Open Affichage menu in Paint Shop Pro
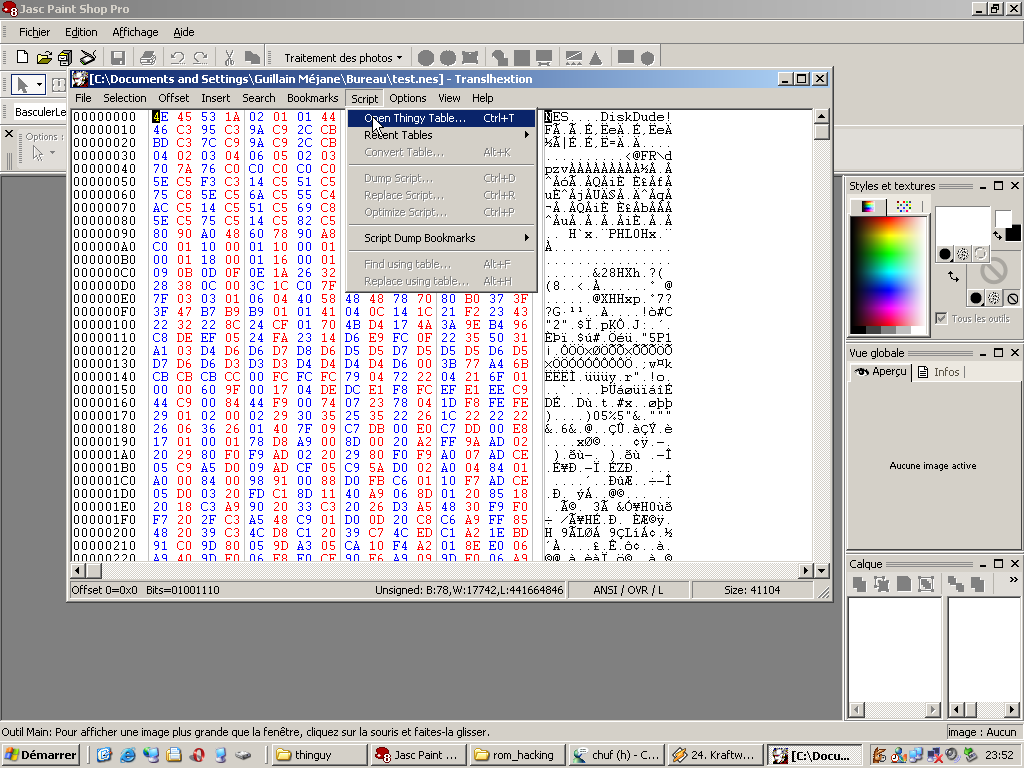Viewport: 1024px width, 768px height. [135, 32]
